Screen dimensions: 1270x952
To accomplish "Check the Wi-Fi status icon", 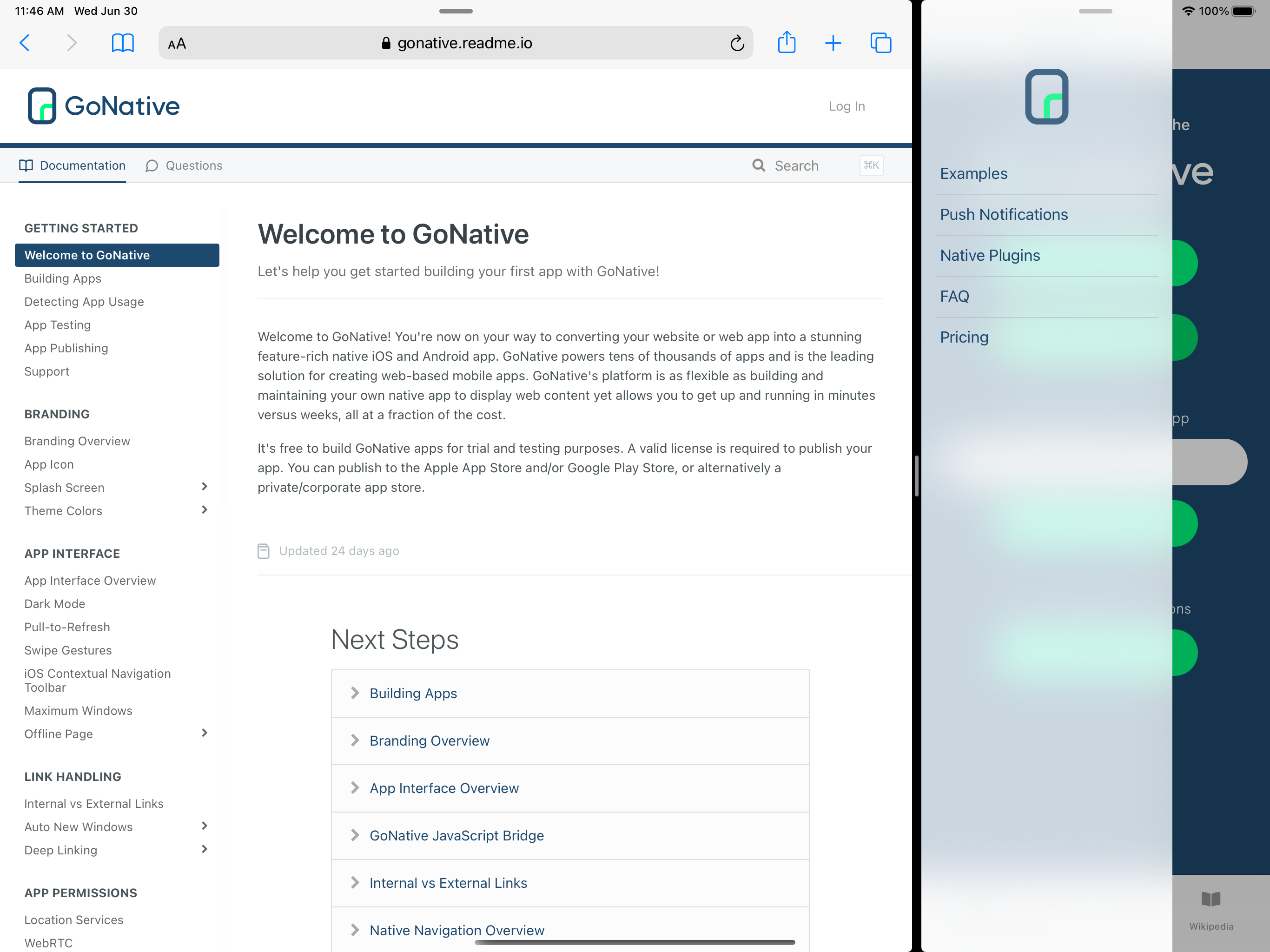I will 1188,11.
